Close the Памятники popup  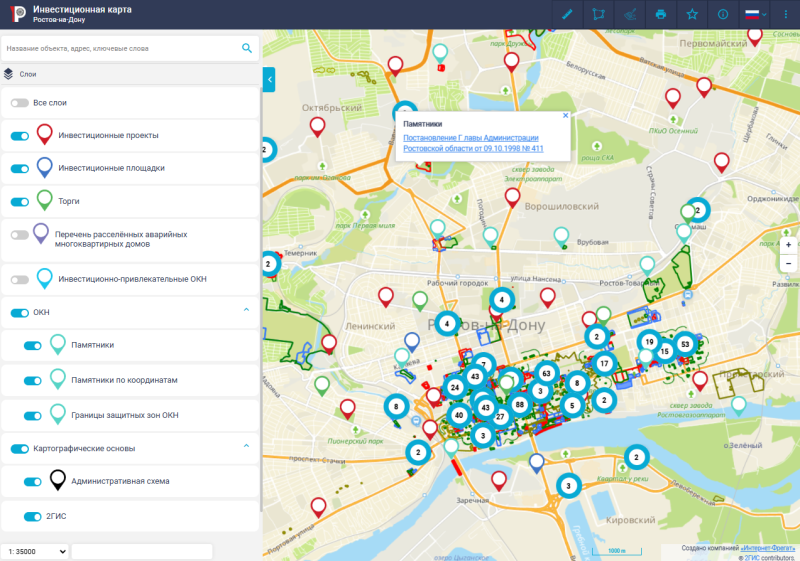click(x=565, y=115)
